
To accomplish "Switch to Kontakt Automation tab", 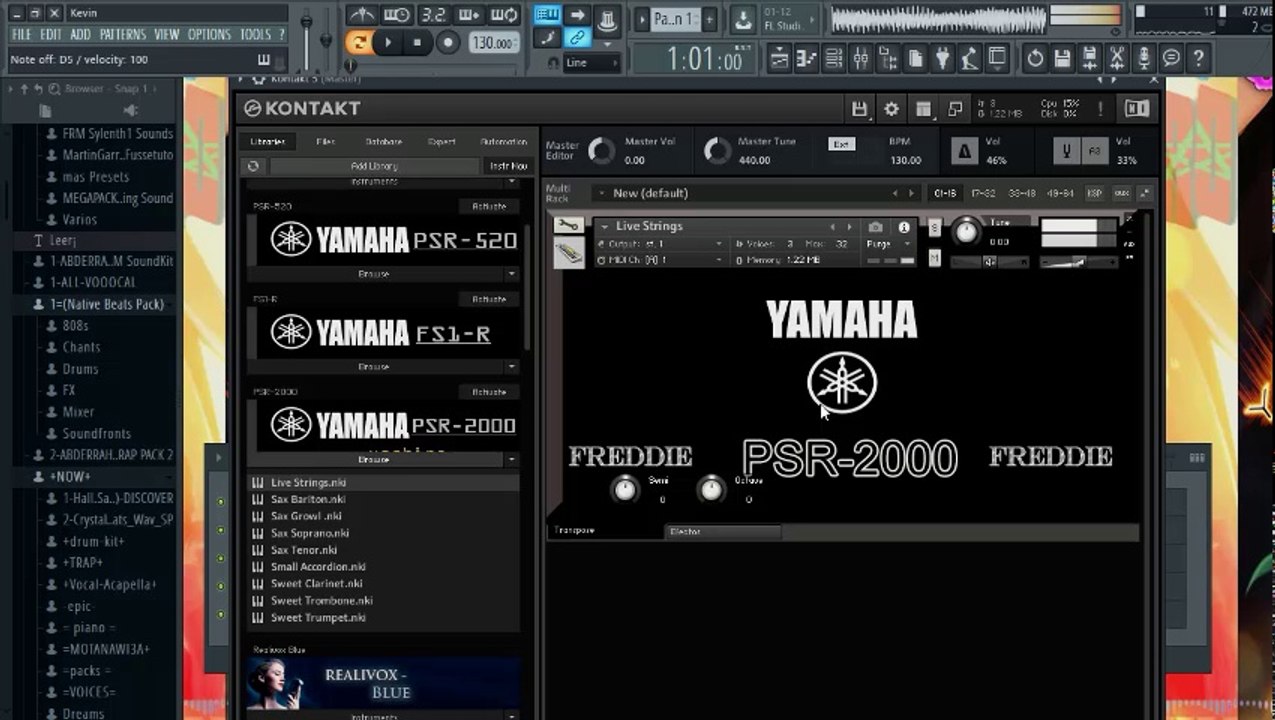I will 503,142.
